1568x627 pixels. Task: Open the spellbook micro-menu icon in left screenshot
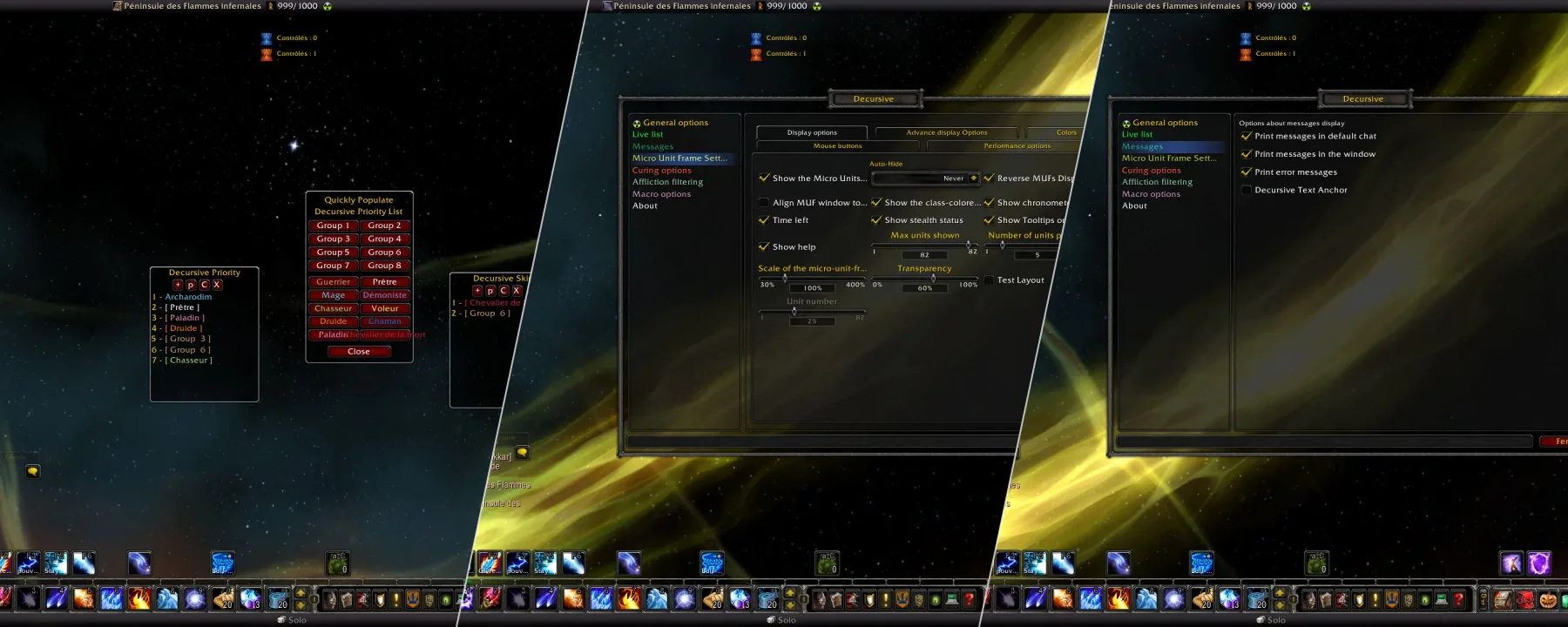[x=347, y=599]
